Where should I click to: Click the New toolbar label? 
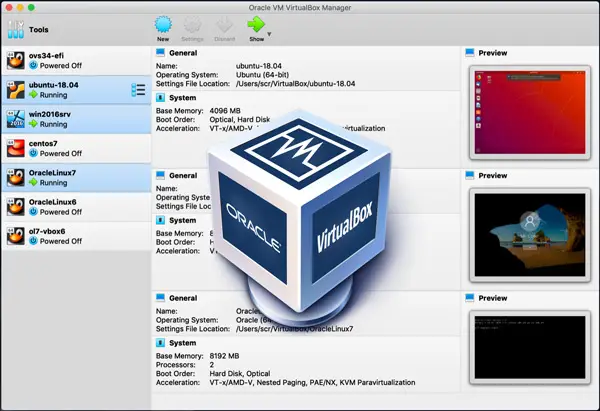(x=163, y=39)
